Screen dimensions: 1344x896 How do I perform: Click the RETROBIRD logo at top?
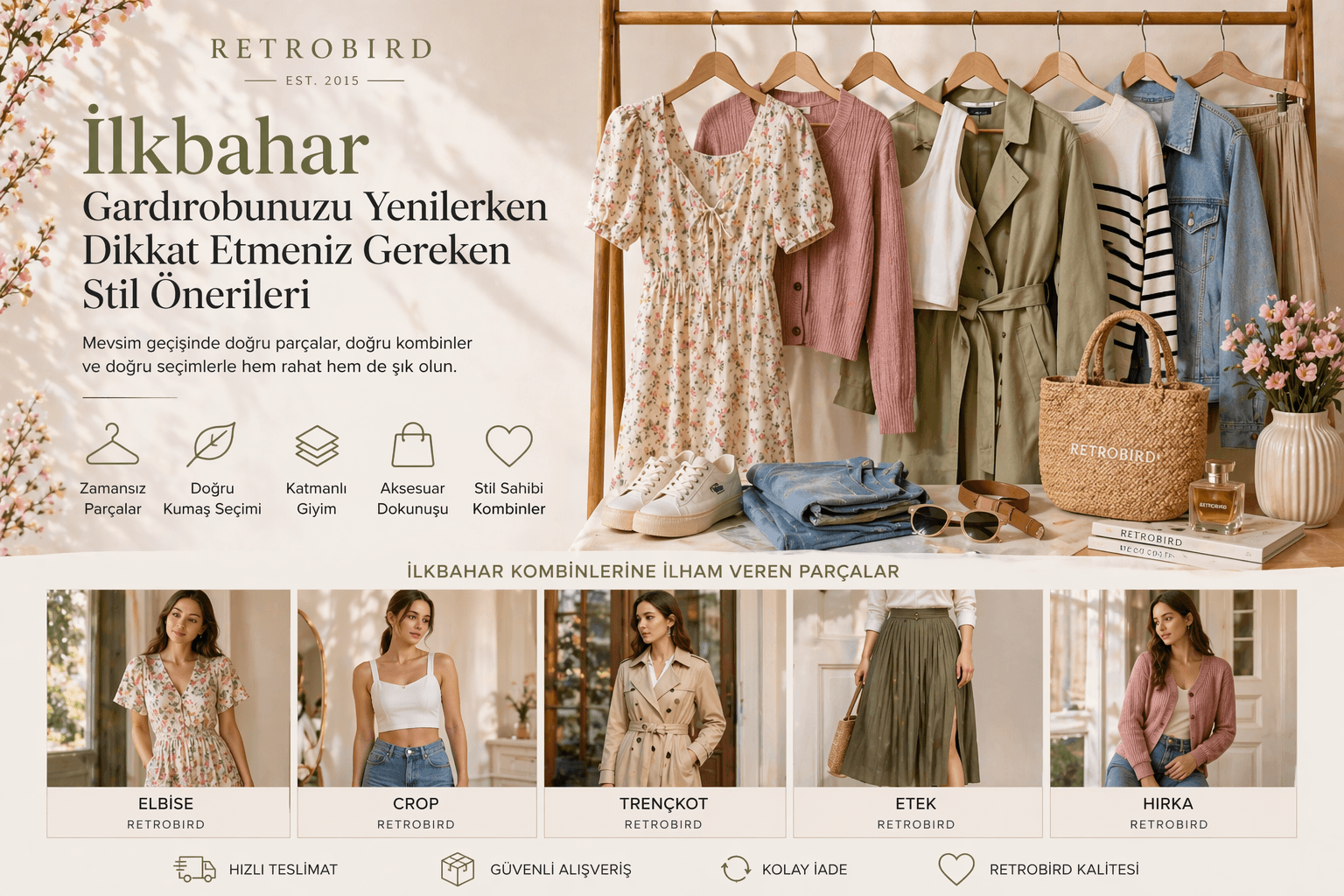click(x=322, y=49)
